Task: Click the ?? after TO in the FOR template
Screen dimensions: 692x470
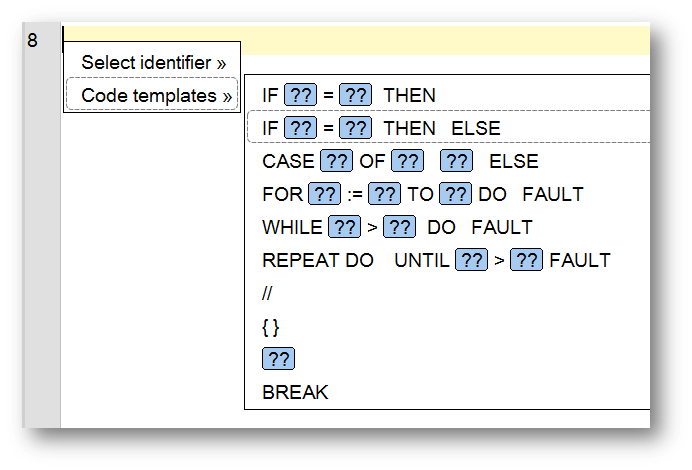Action: (x=455, y=194)
